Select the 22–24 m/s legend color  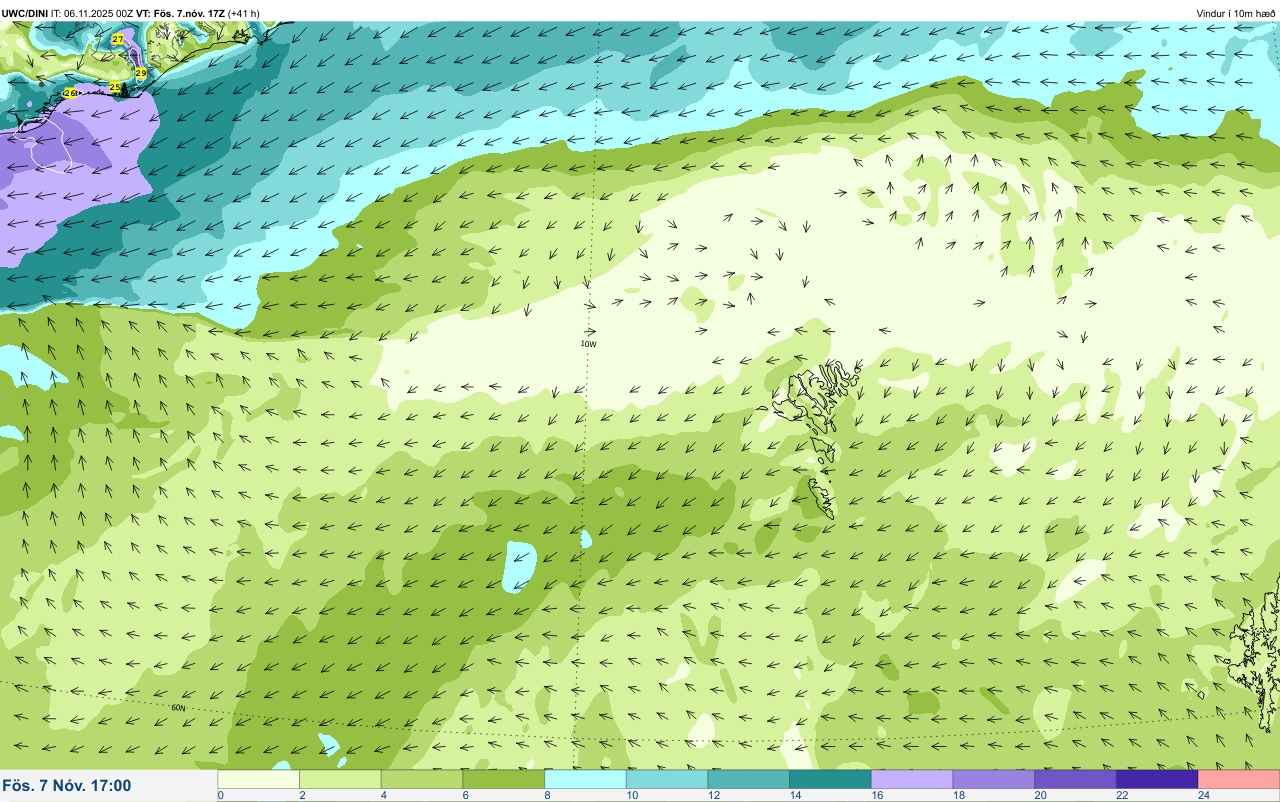[1157, 779]
